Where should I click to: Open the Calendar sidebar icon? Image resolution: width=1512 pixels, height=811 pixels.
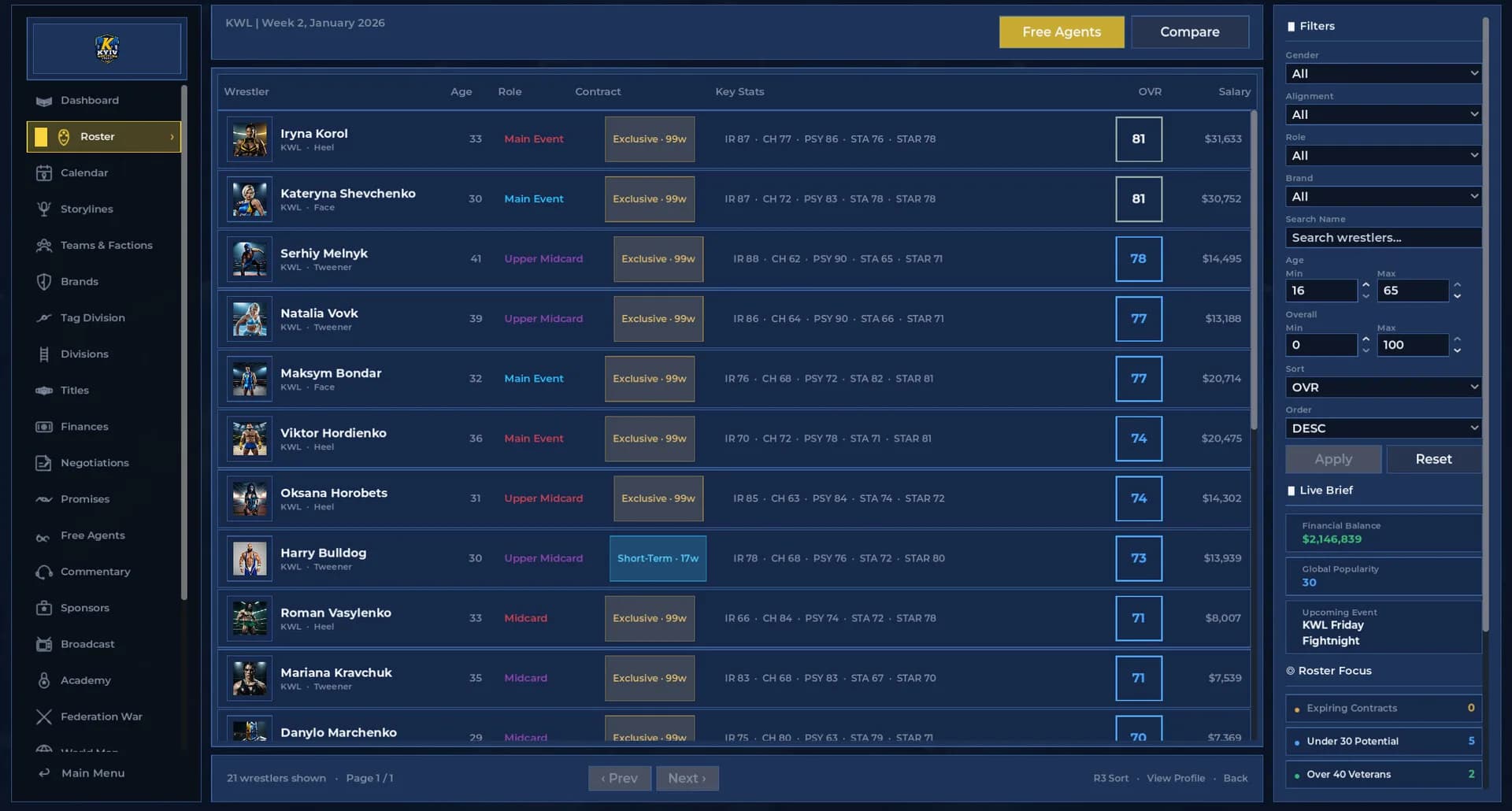[x=44, y=173]
